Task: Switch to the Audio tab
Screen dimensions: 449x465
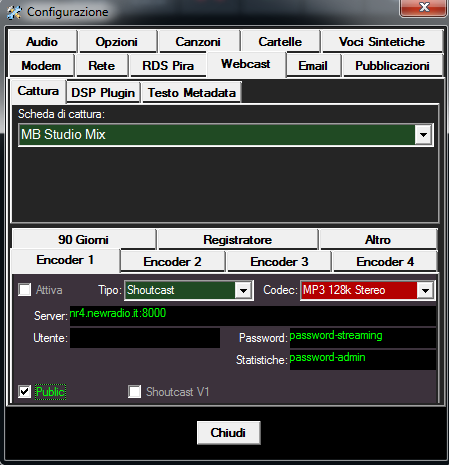Action: pos(43,42)
